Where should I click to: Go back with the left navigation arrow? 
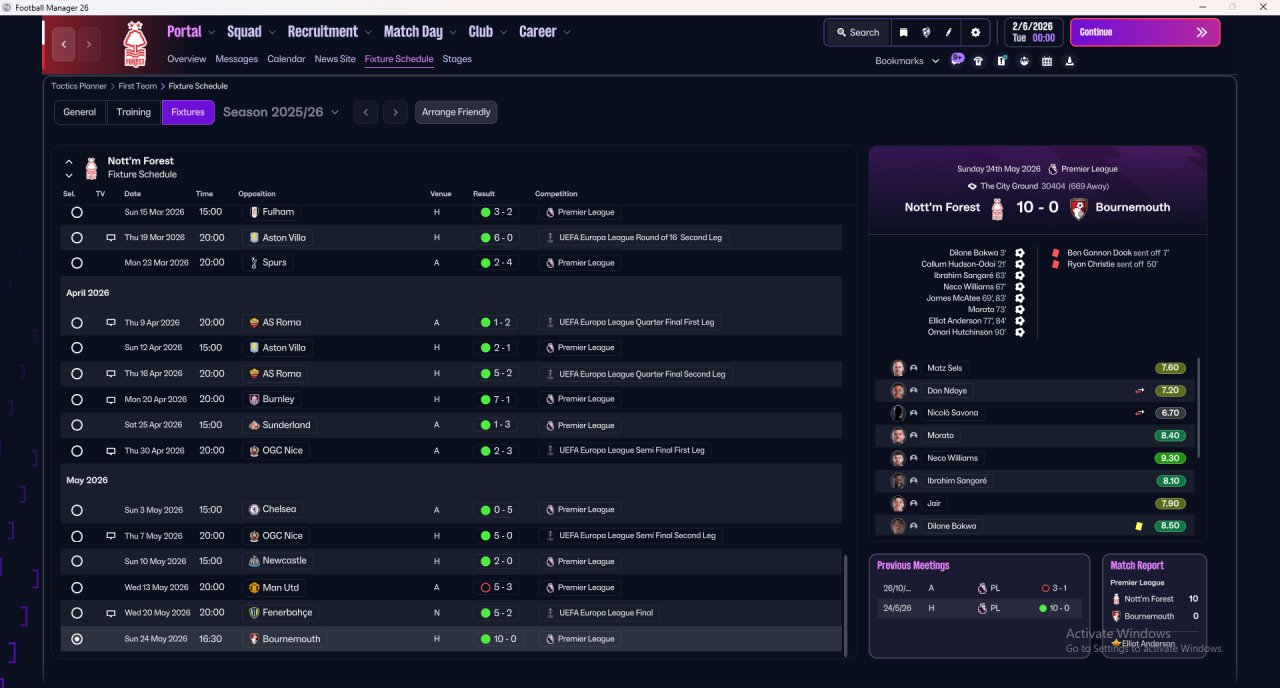(65, 44)
